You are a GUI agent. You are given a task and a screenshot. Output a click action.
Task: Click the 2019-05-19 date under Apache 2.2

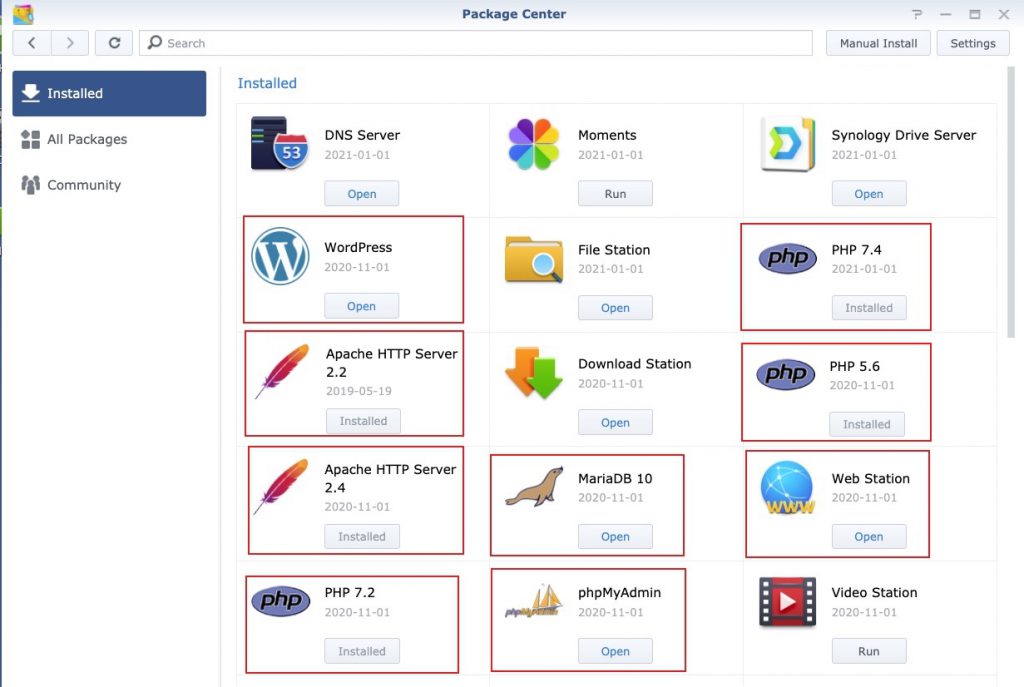coord(359,391)
